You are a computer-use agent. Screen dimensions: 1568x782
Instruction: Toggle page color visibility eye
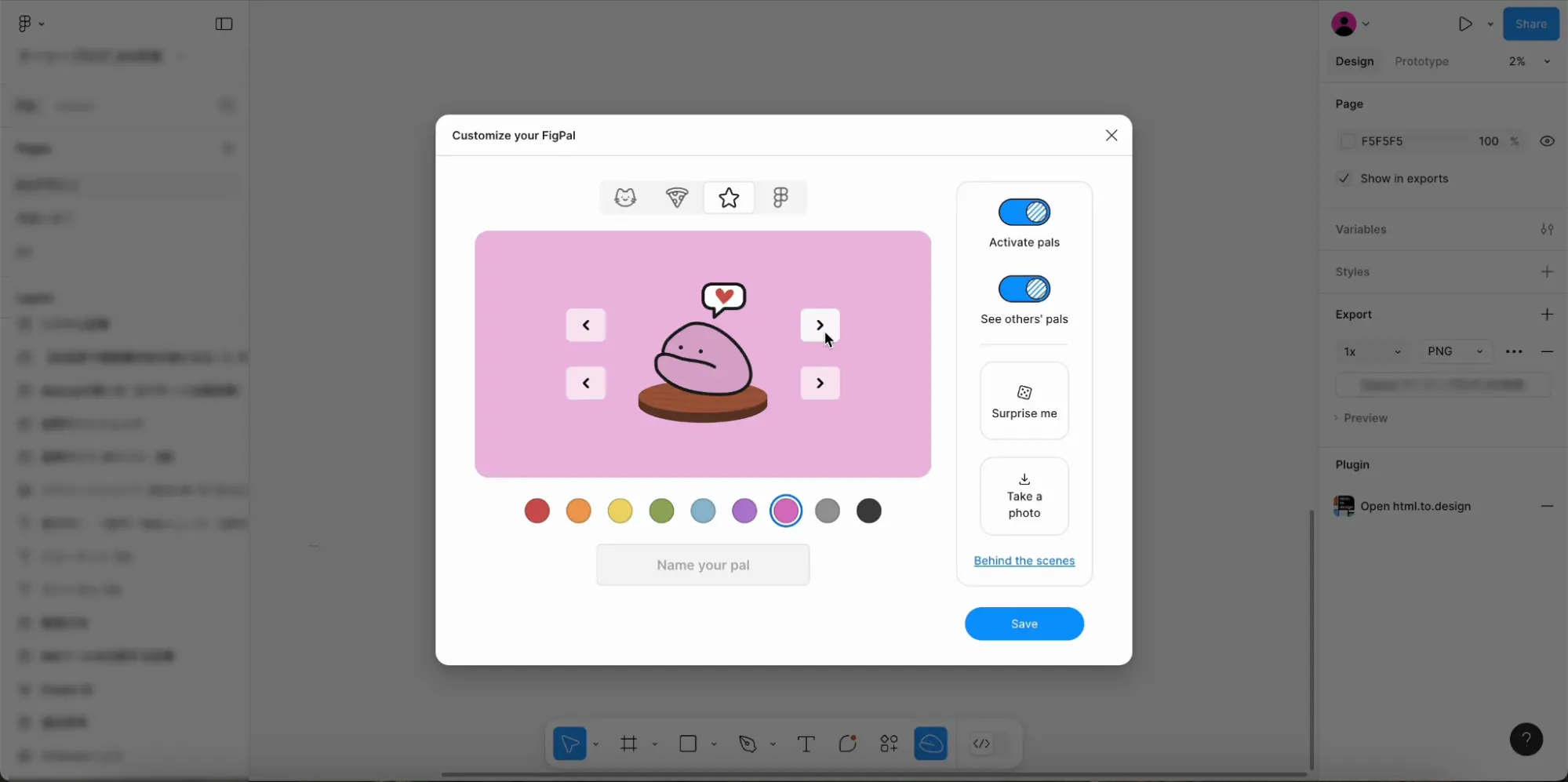(x=1547, y=141)
